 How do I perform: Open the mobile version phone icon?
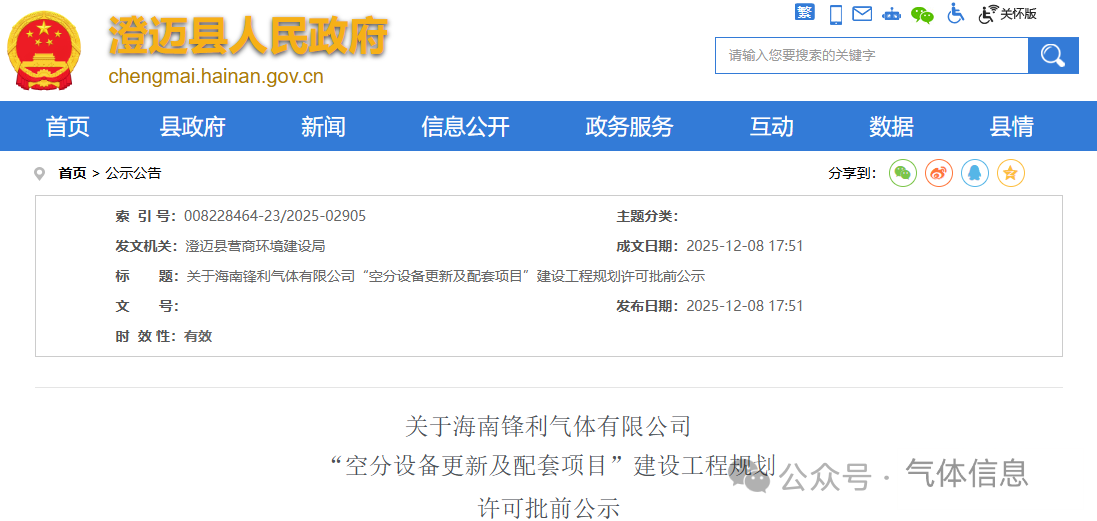tap(835, 14)
